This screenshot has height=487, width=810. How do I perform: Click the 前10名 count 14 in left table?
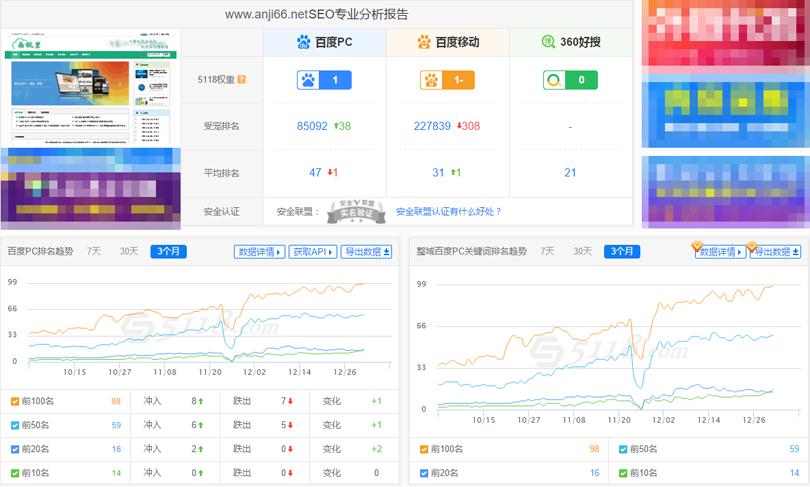116,473
